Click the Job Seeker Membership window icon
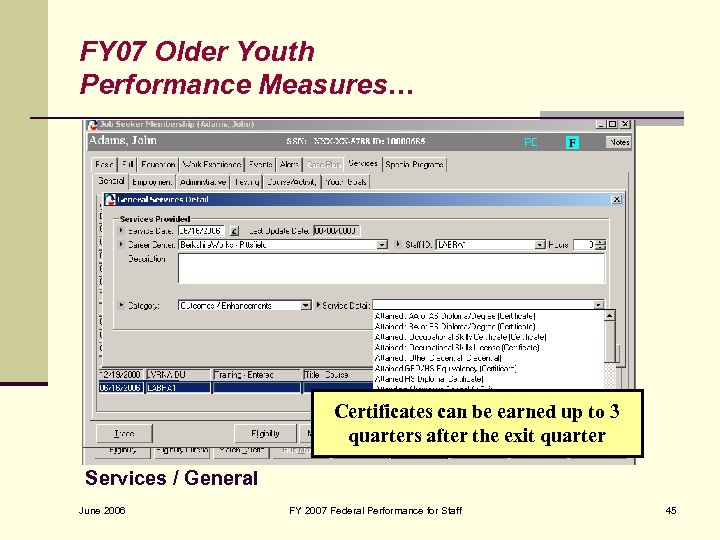 tap(93, 124)
